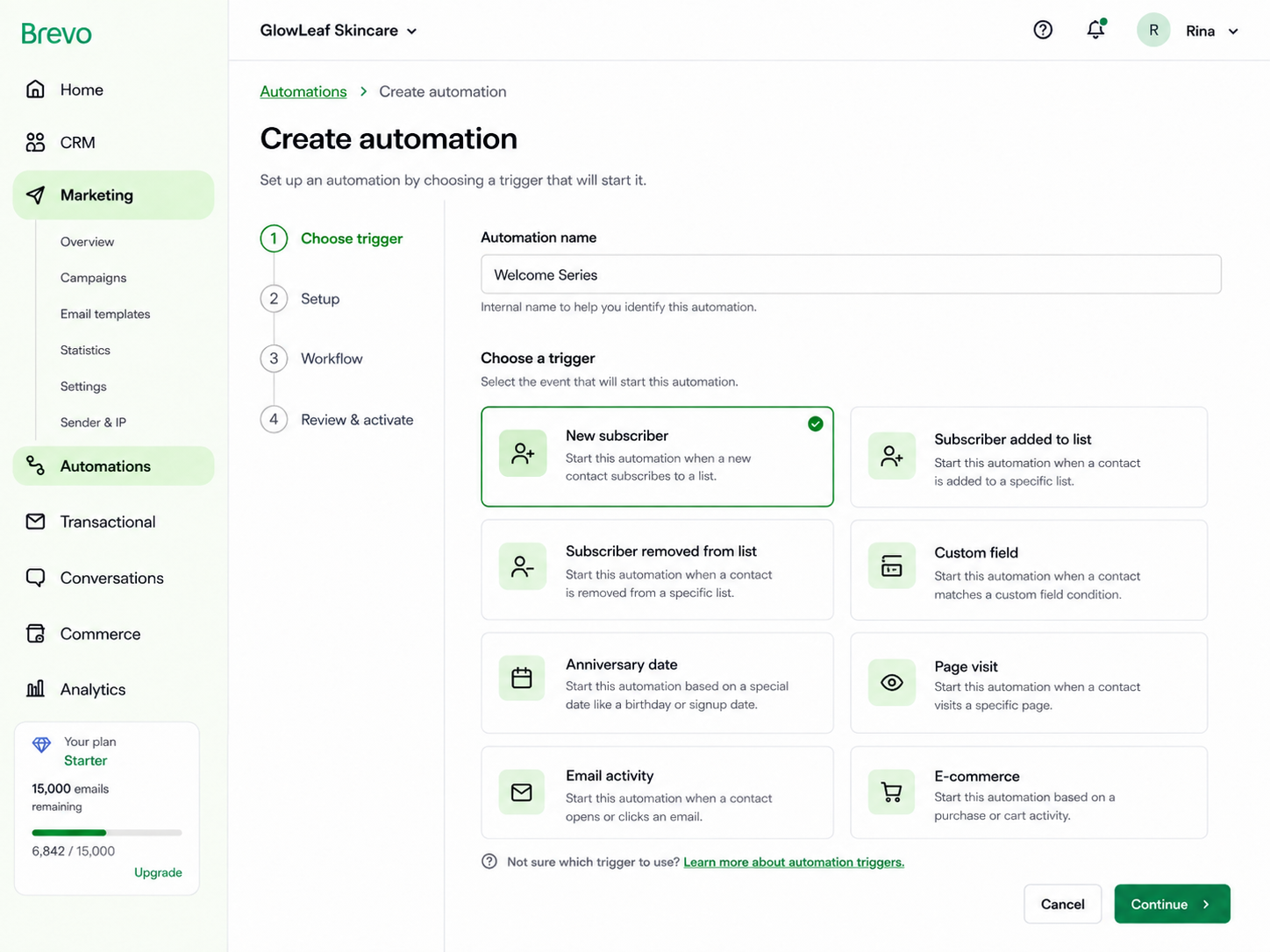The height and width of the screenshot is (952, 1270).
Task: Click the help icon beside trigger hint
Action: point(489,862)
